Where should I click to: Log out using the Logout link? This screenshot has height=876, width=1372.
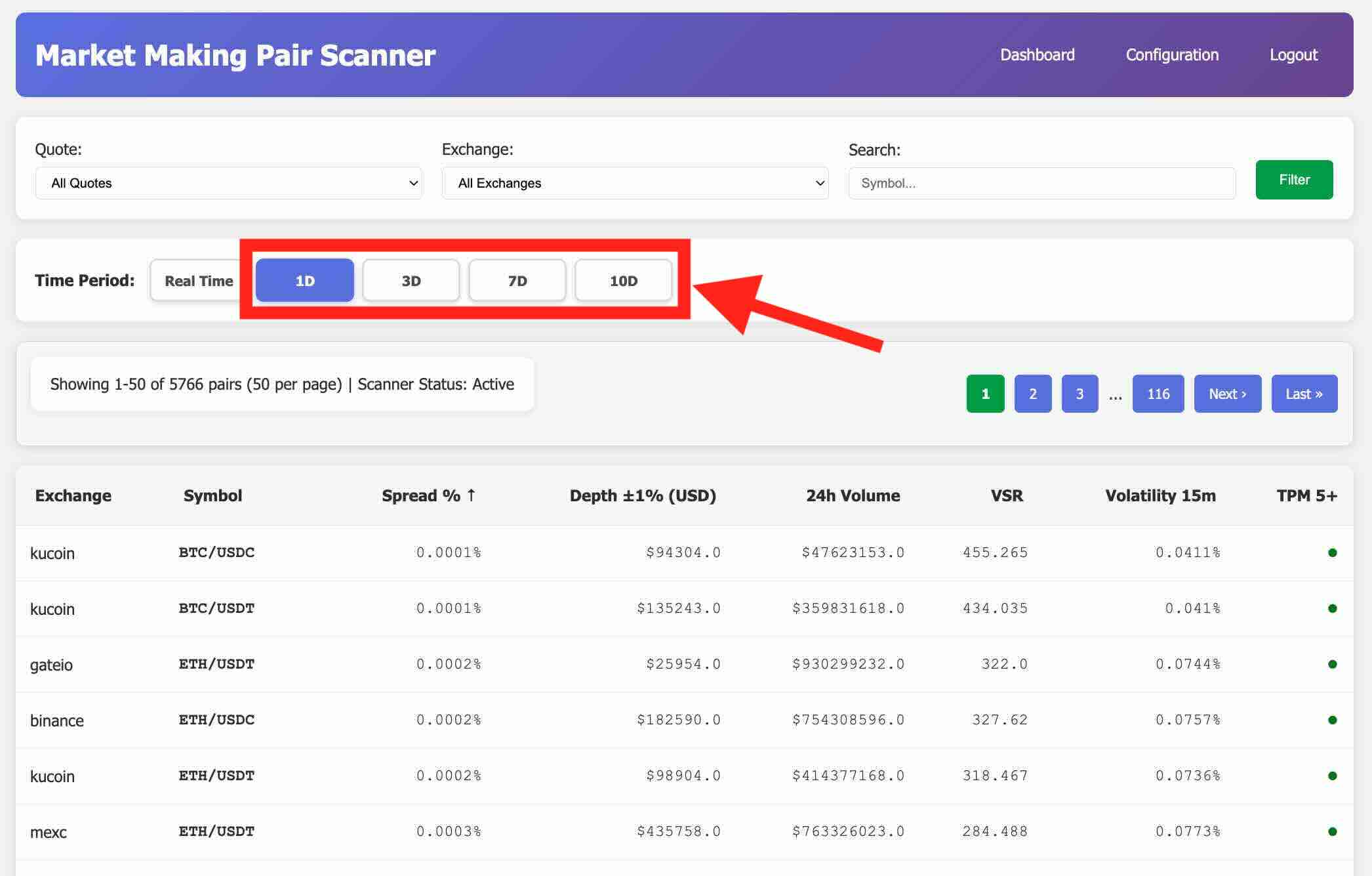(1293, 54)
